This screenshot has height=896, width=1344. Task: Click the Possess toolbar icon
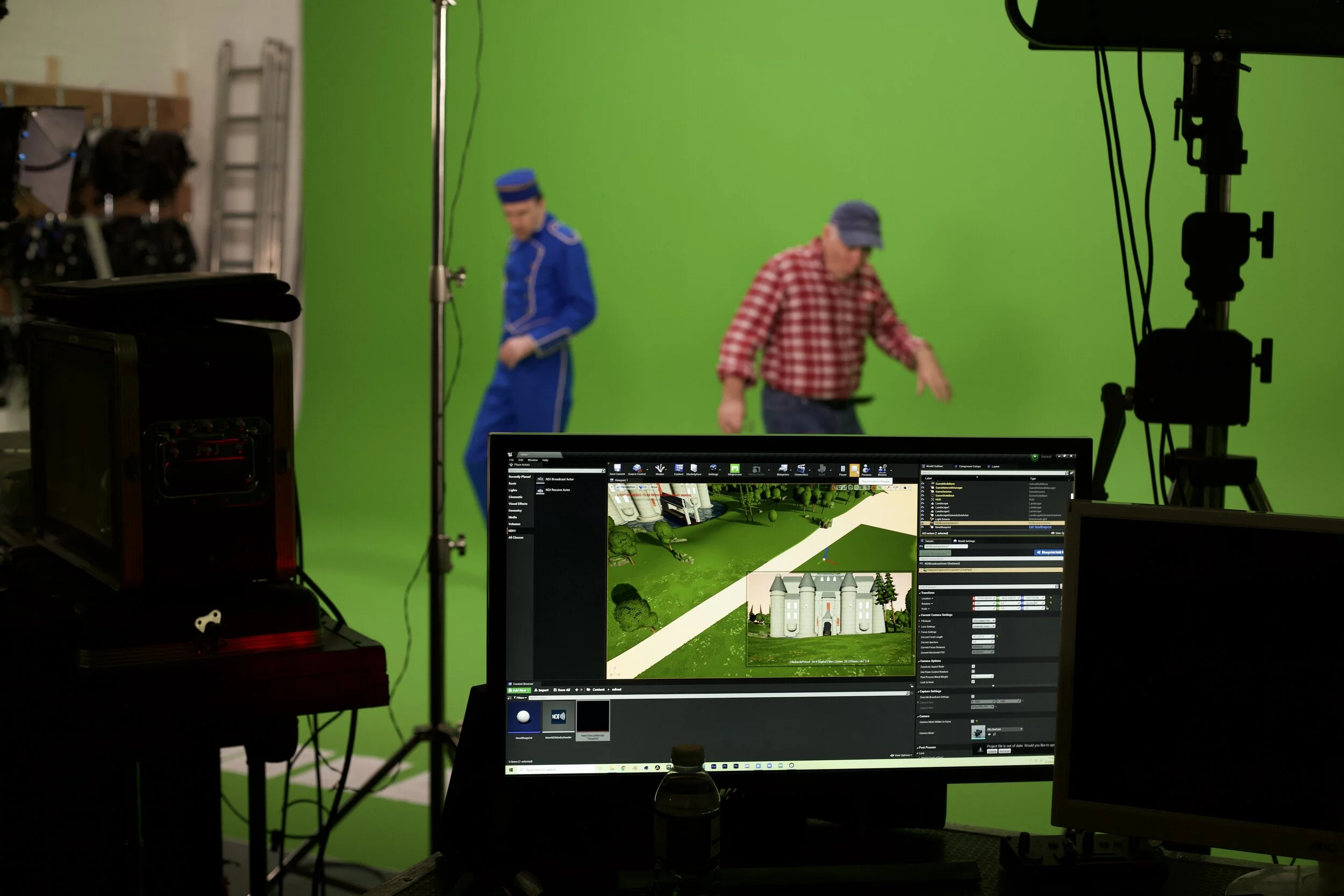point(866,470)
